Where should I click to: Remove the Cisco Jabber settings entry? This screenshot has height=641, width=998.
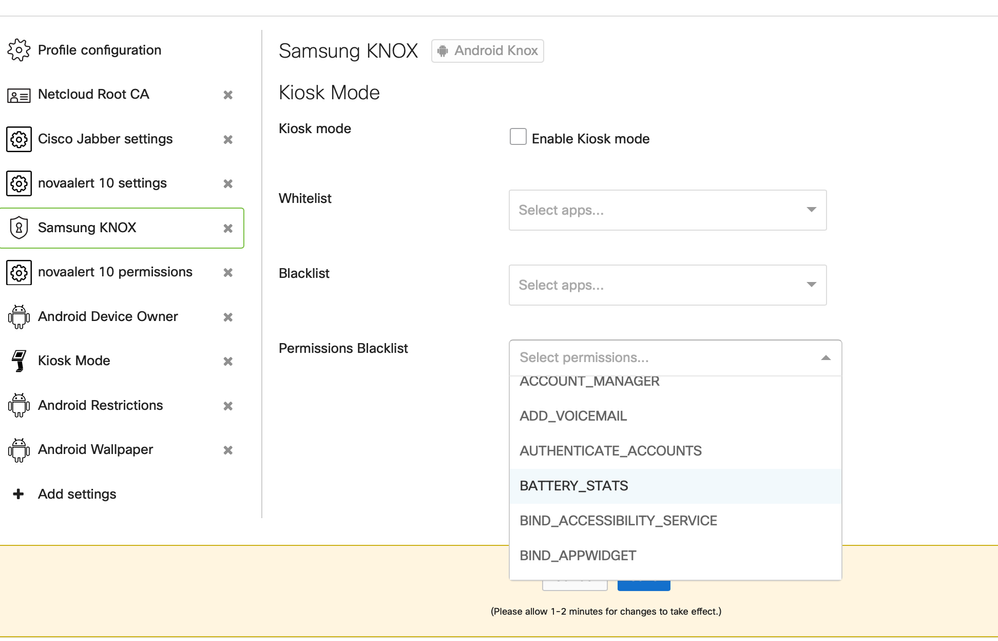228,139
